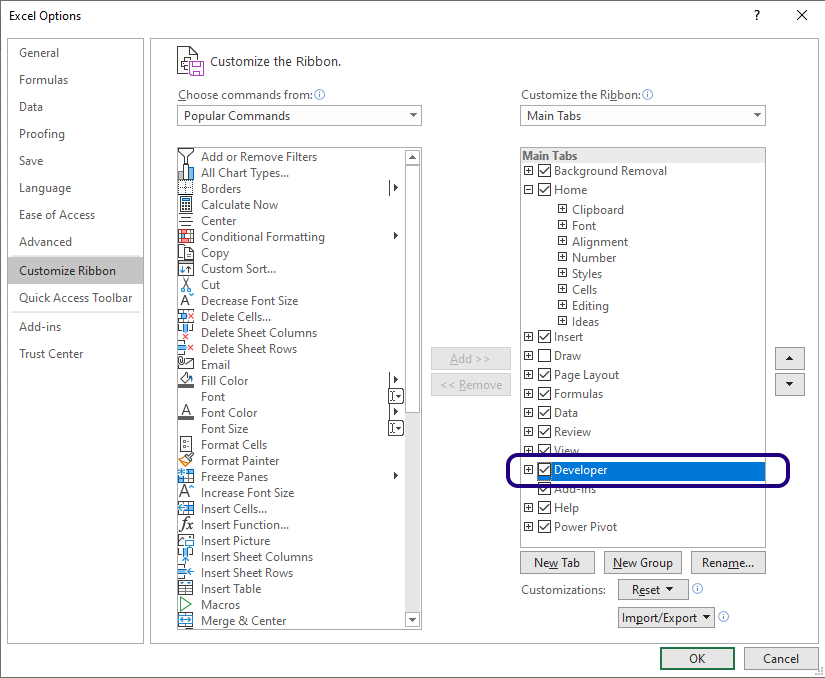Click the Move Up arrow button
Viewport: 825px width, 678px height.
[x=789, y=359]
